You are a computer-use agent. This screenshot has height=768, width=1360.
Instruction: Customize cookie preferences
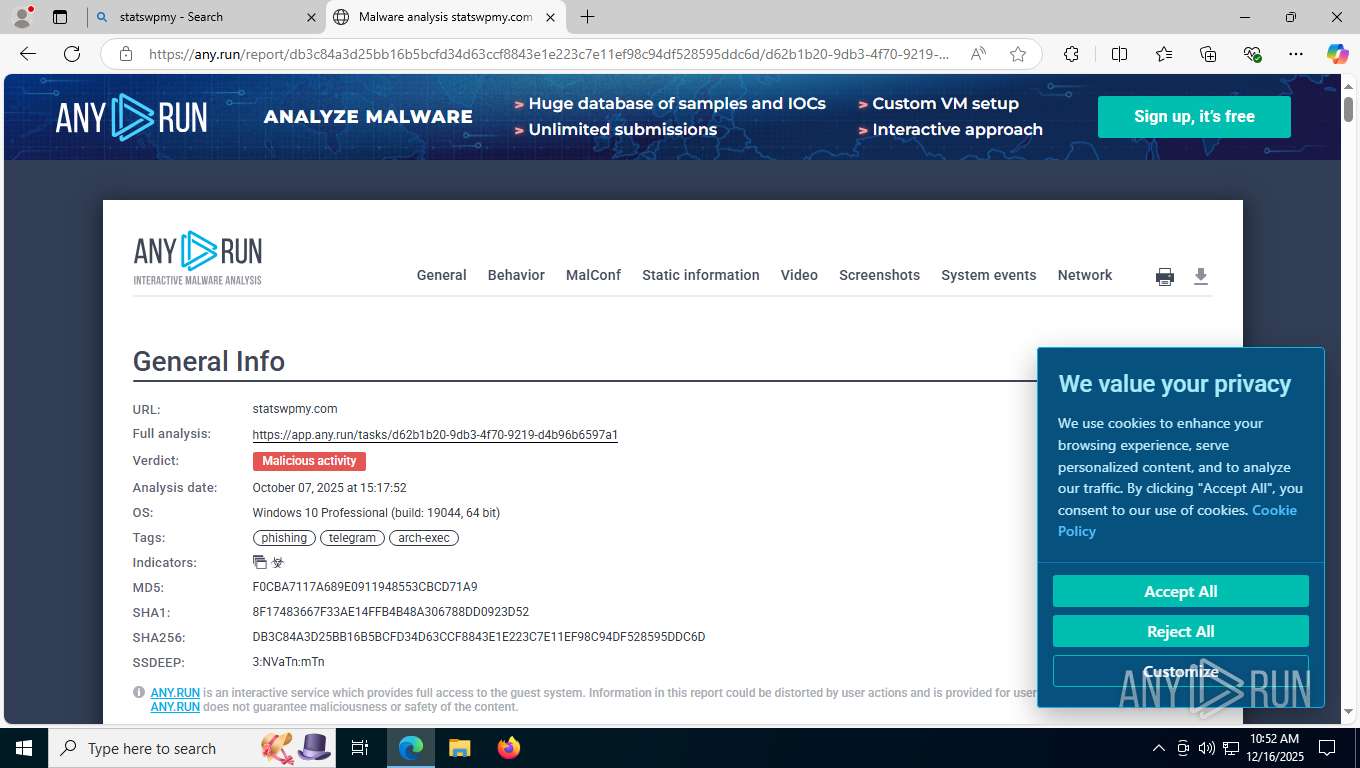point(1180,671)
